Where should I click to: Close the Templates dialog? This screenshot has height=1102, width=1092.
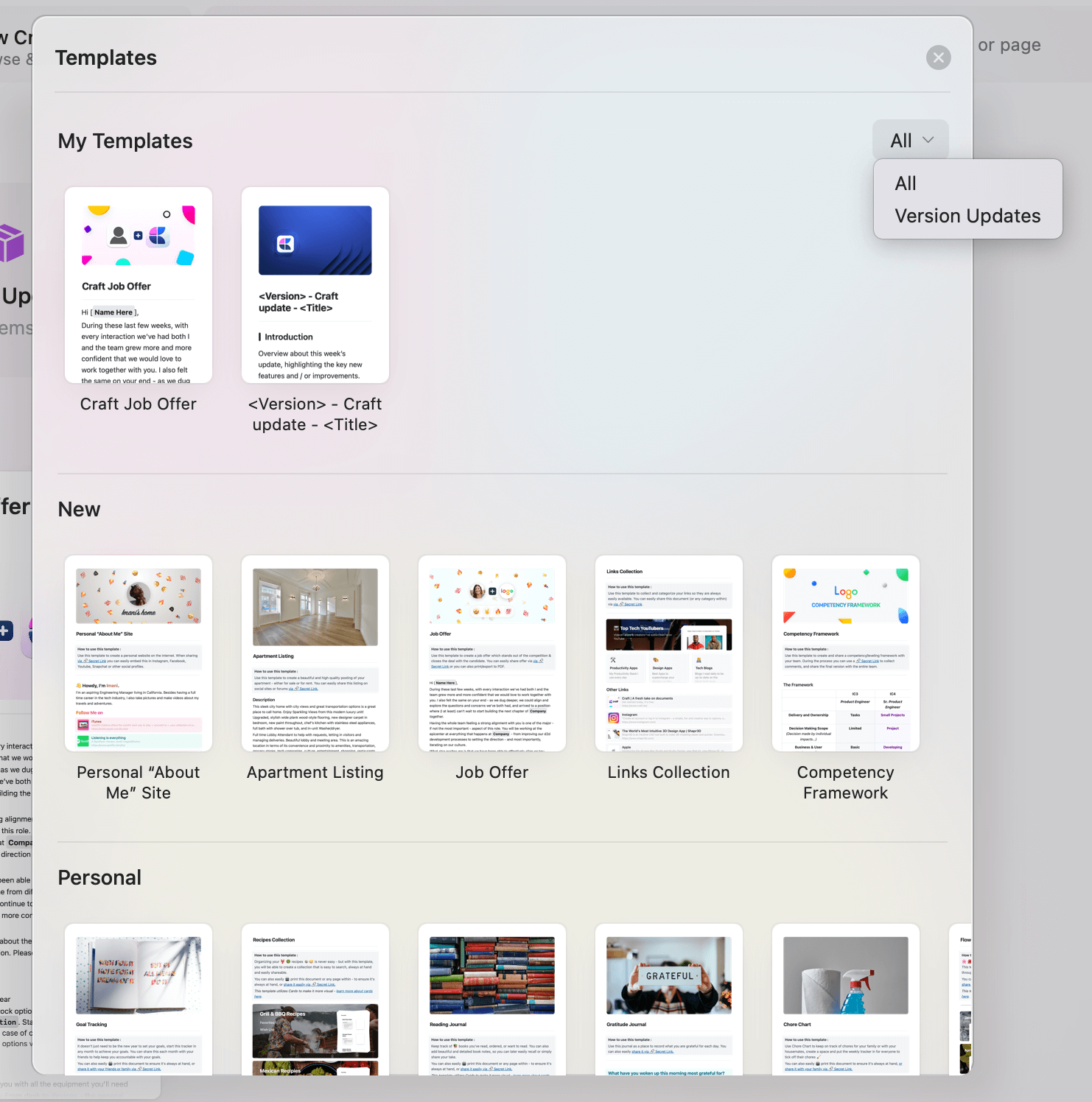tap(937, 57)
